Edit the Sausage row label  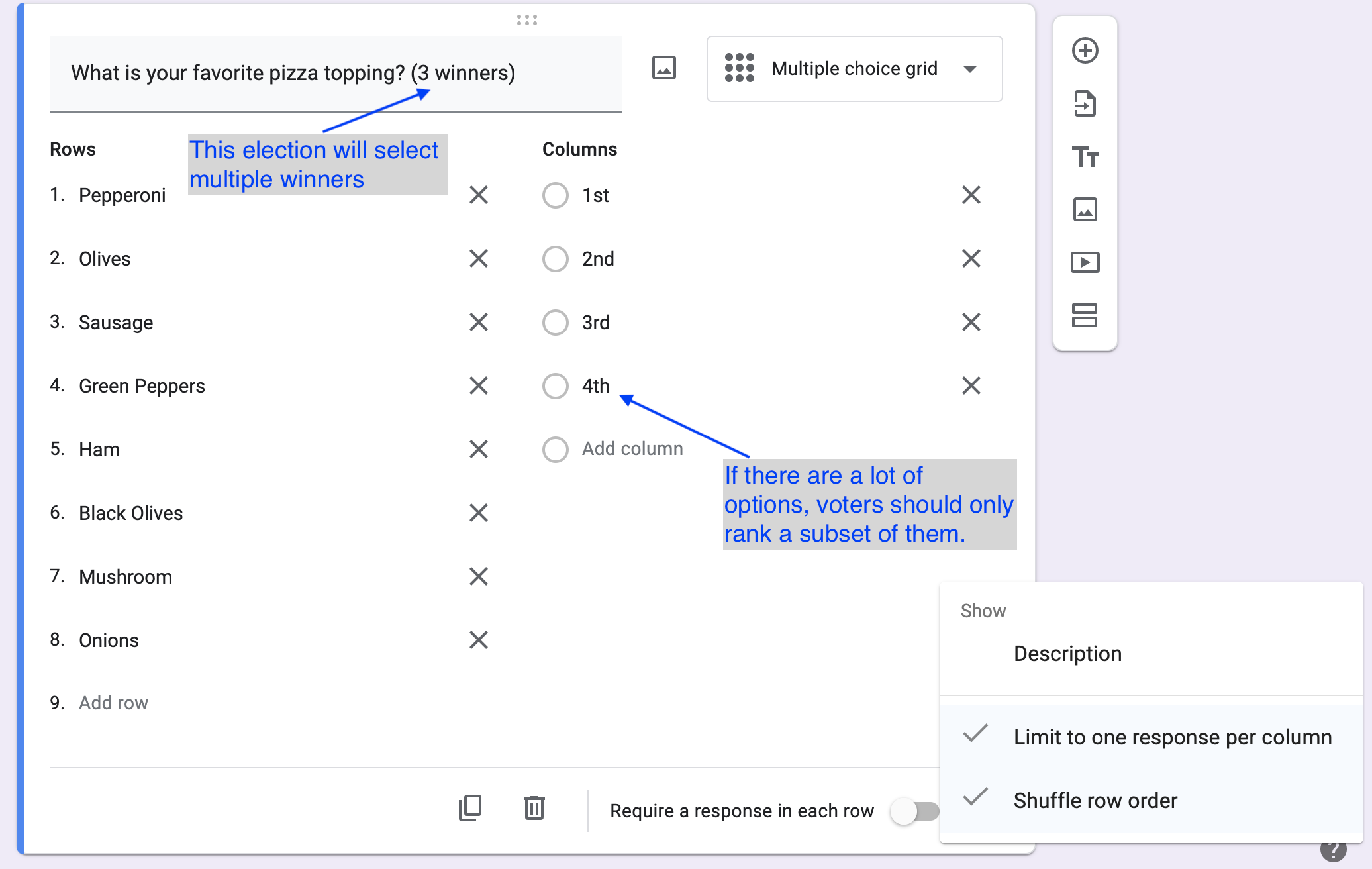116,323
